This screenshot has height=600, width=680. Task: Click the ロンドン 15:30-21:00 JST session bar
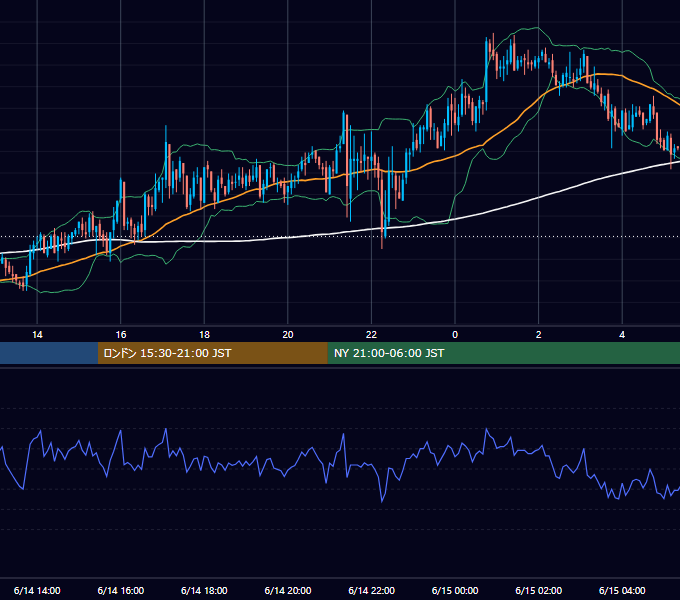(x=212, y=353)
